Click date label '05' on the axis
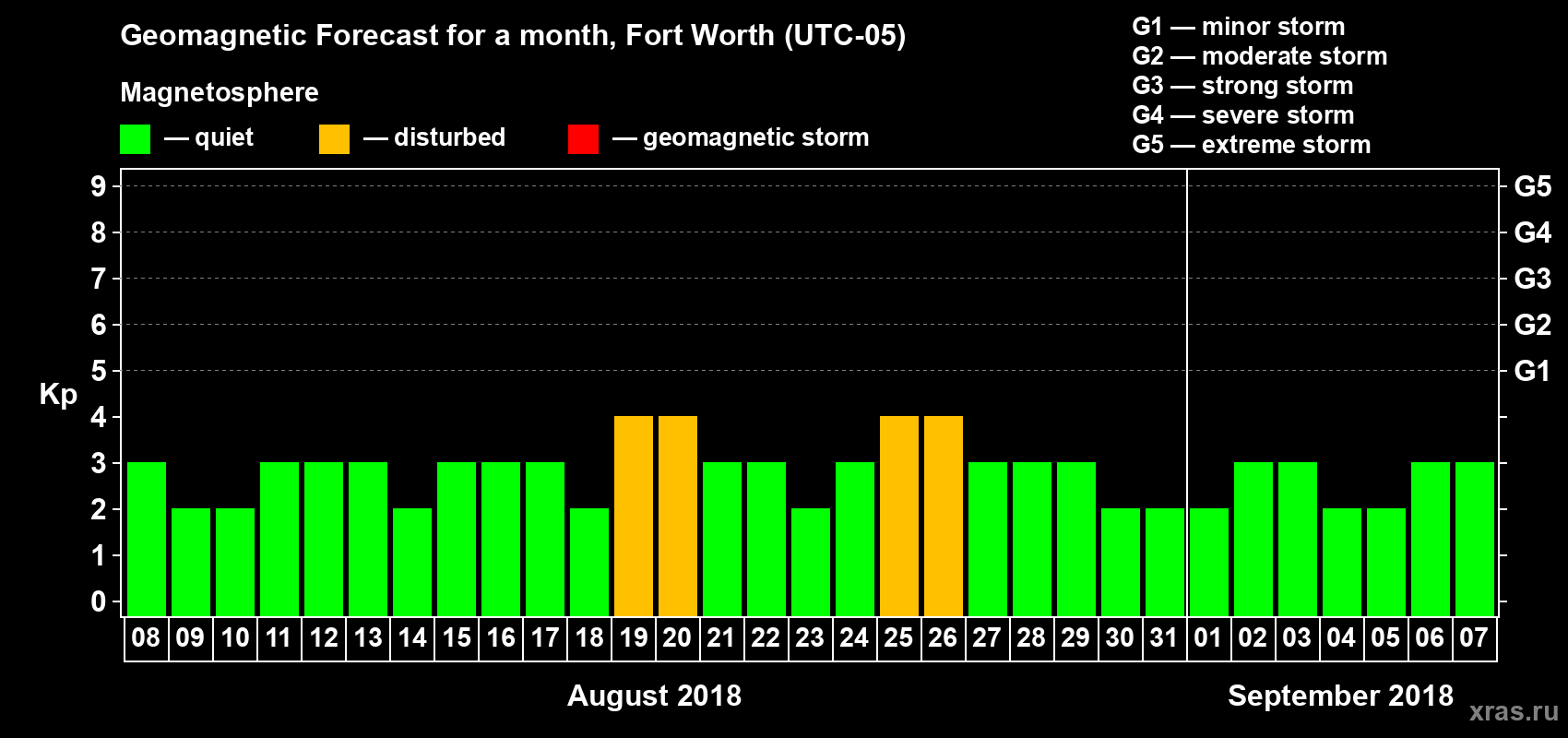Viewport: 1568px width, 738px height. (1385, 638)
